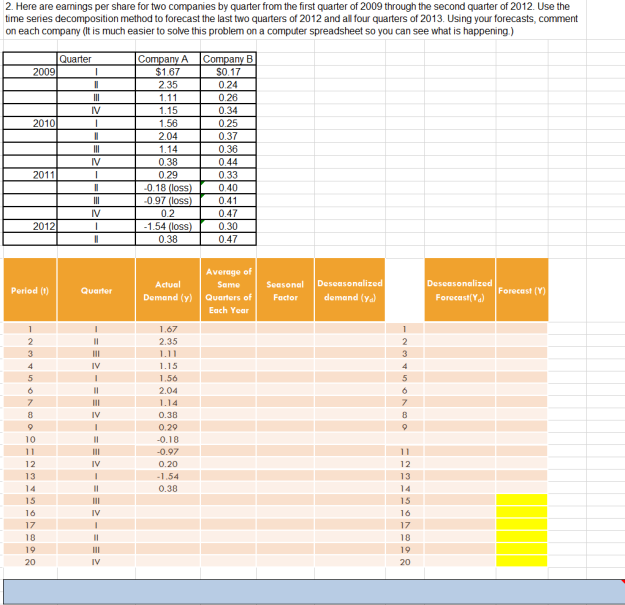Viewport: 625px width, 605px height.
Task: Click the 'Deseasonalized demand' header
Action: 350,290
